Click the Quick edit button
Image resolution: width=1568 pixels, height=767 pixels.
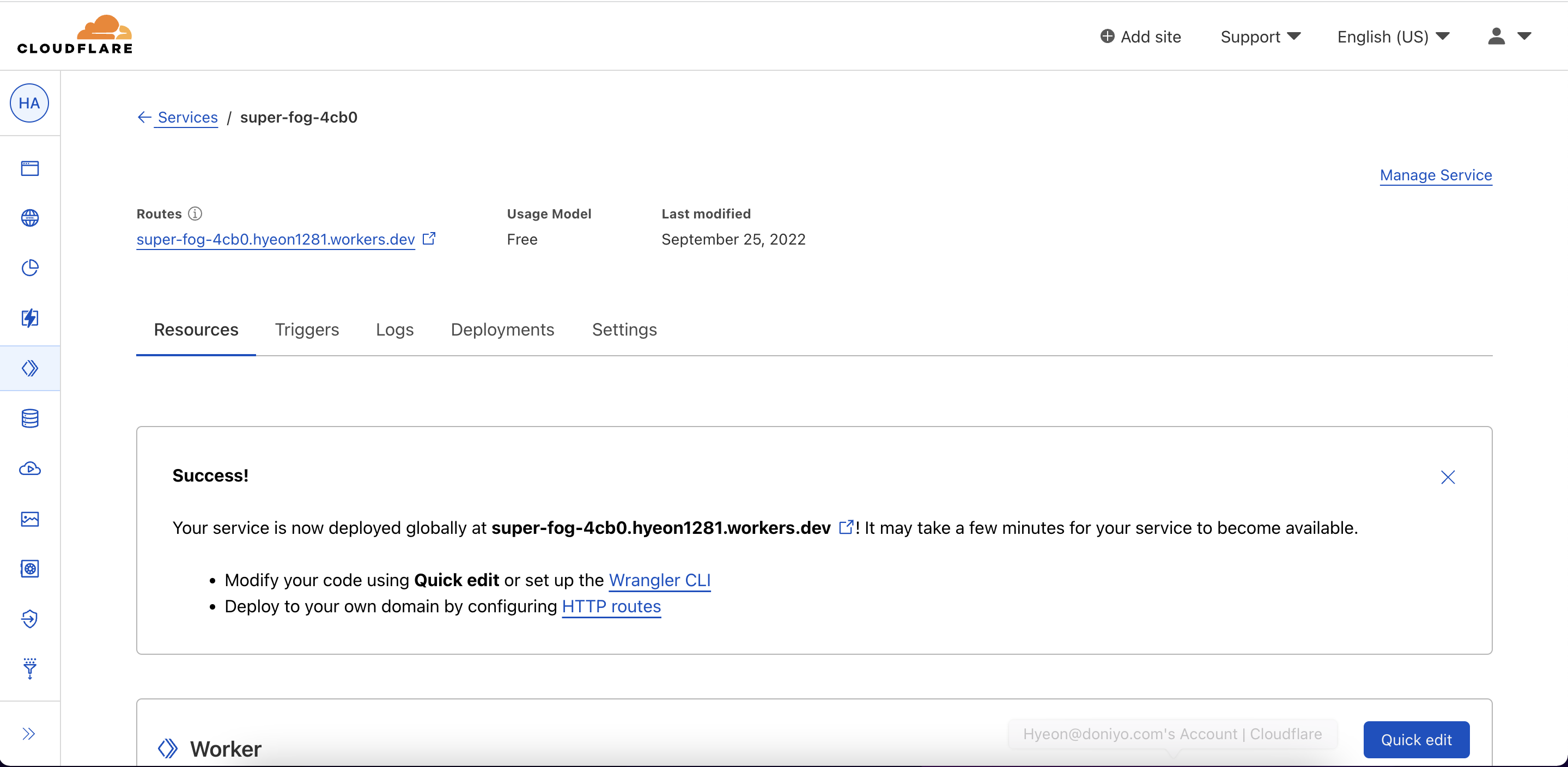pos(1416,740)
